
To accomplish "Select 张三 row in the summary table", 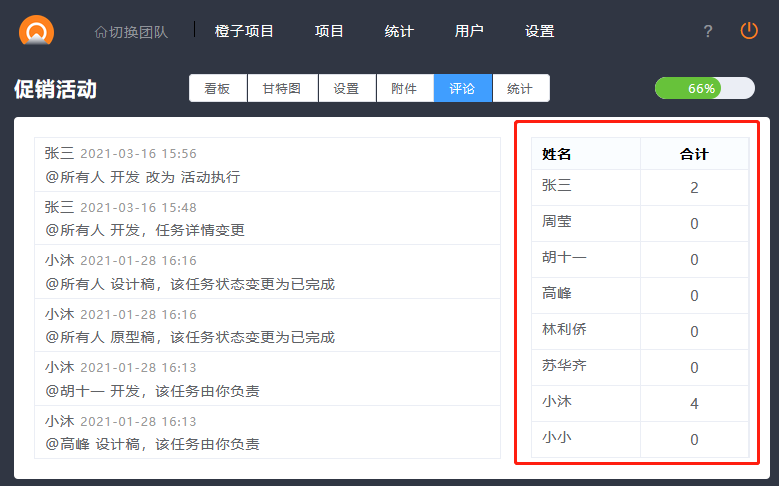I will pyautogui.click(x=640, y=187).
